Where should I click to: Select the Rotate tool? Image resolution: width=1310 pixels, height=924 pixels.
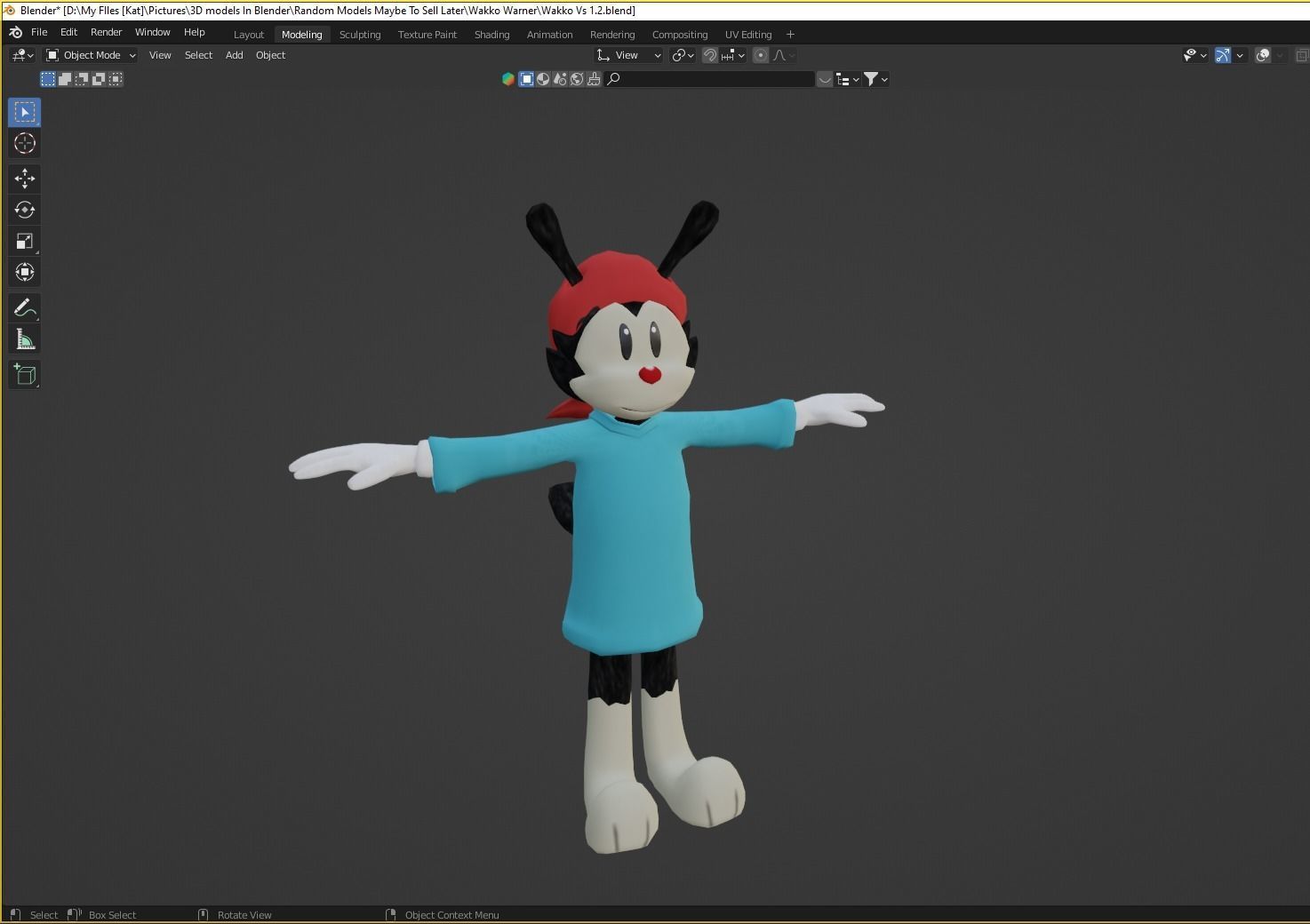25,210
